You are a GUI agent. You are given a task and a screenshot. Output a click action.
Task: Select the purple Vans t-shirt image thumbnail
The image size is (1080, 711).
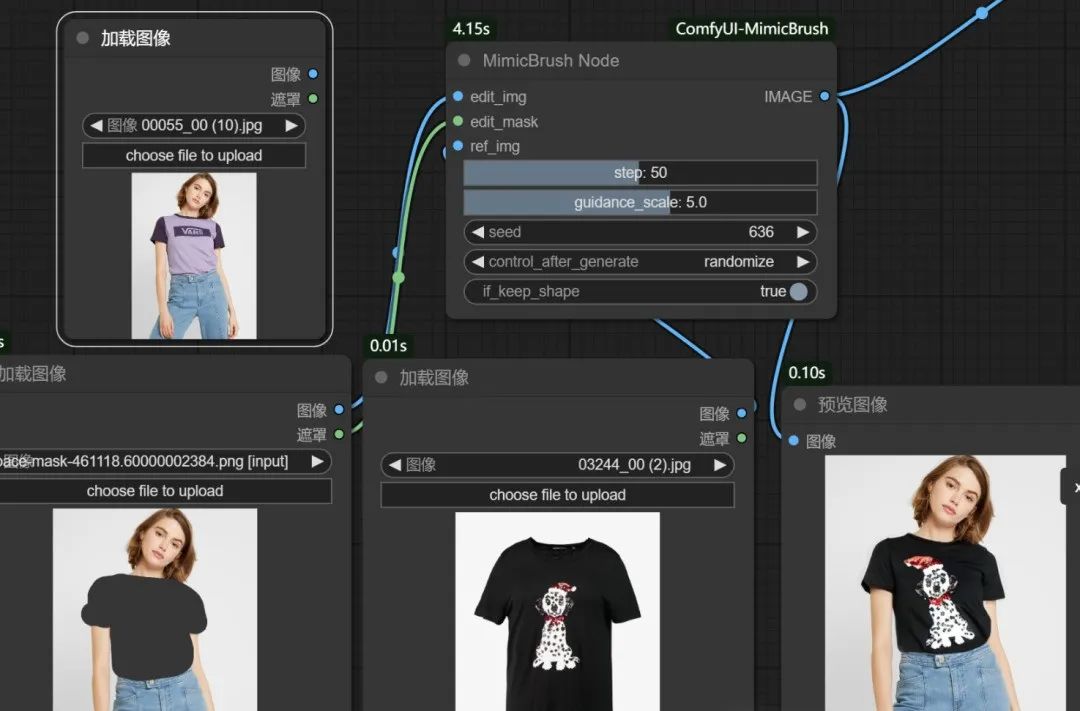(194, 256)
